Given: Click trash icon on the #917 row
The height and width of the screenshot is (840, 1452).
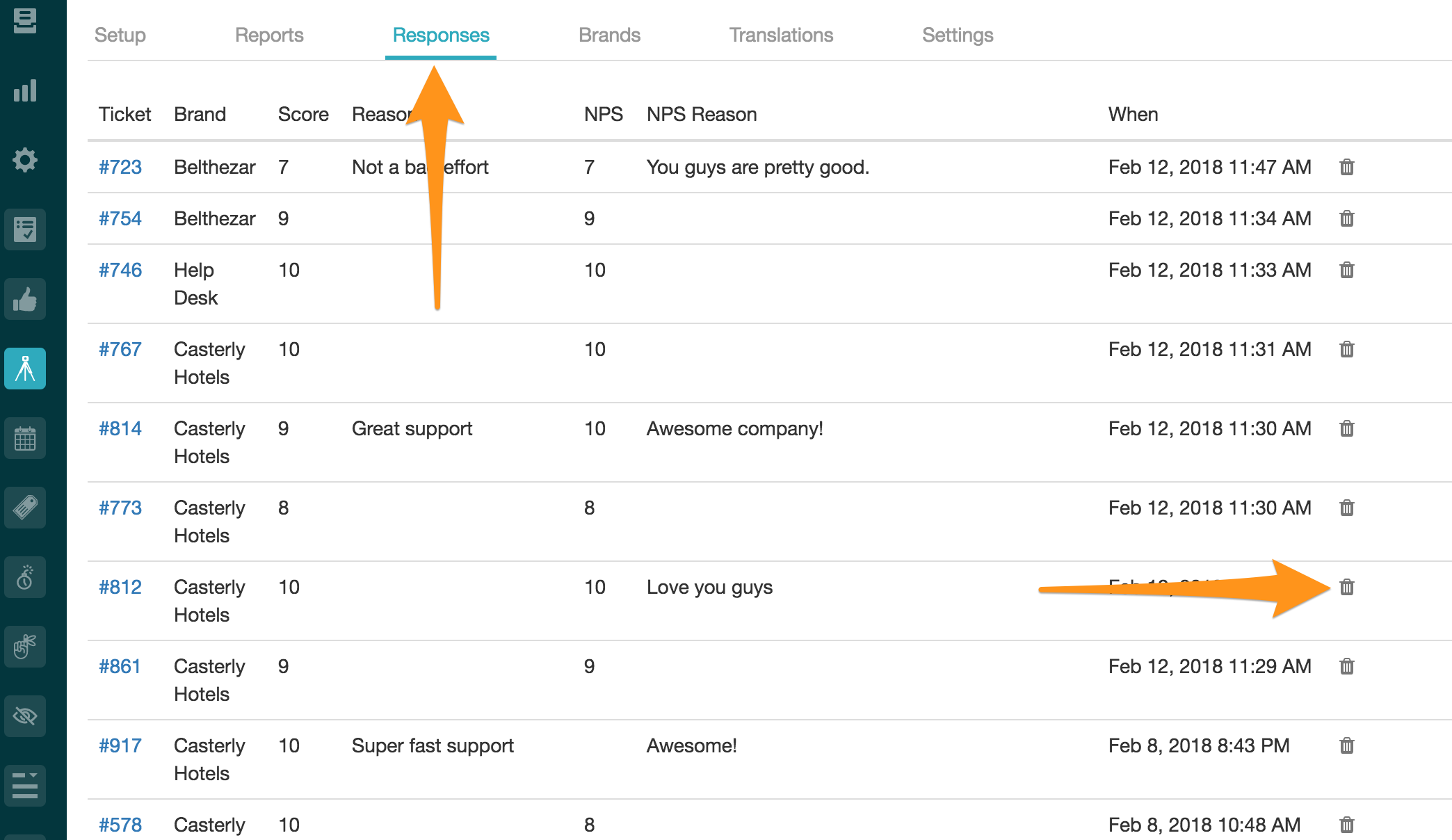Looking at the screenshot, I should coord(1347,745).
